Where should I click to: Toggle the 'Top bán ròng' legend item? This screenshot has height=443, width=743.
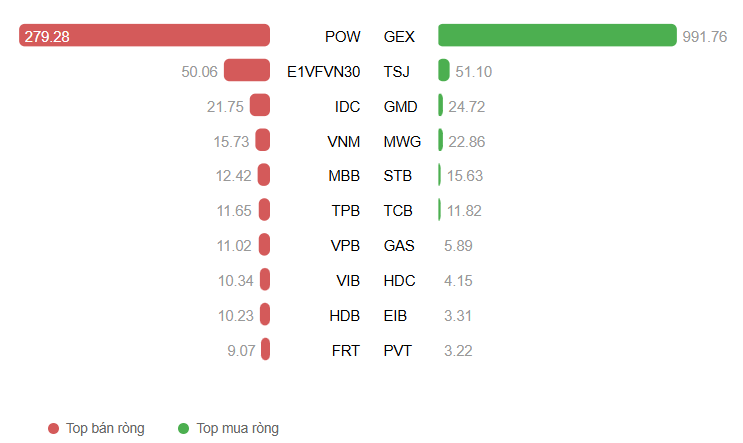pyautogui.click(x=105, y=429)
